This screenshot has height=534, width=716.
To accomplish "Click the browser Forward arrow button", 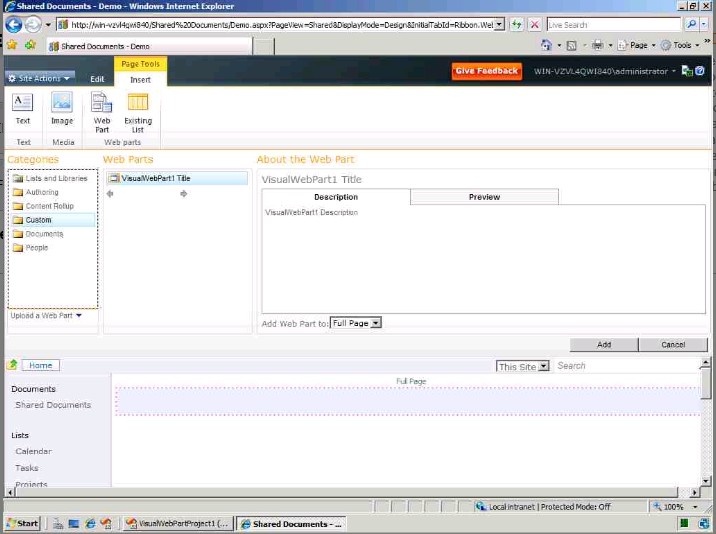I will [x=33, y=25].
